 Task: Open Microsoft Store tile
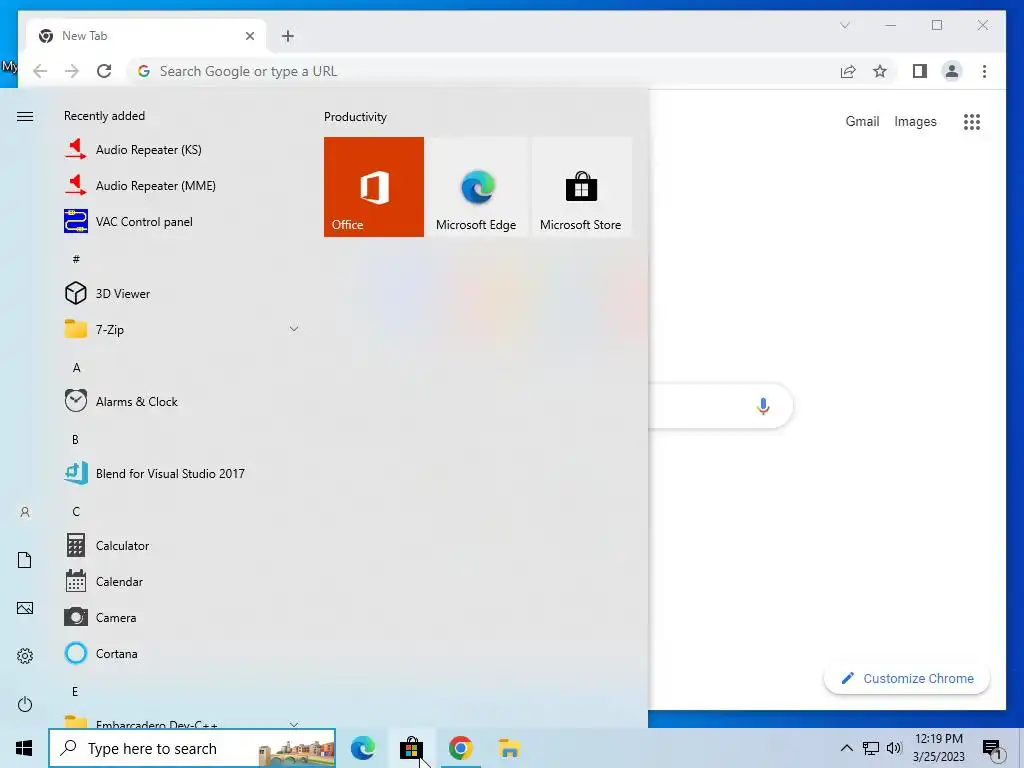point(581,187)
